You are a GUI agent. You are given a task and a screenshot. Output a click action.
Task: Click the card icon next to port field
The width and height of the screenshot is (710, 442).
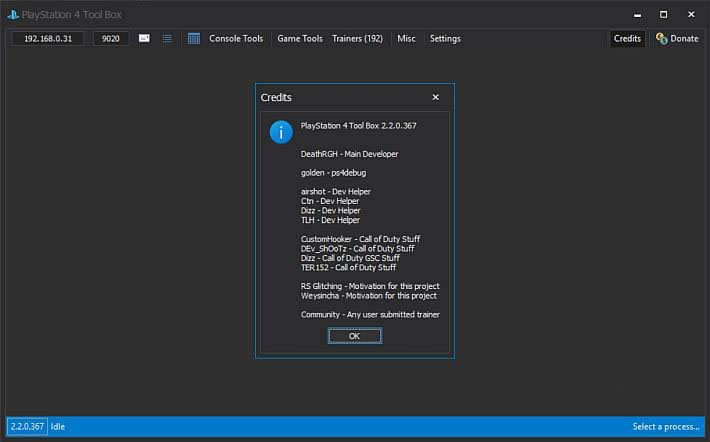point(144,38)
